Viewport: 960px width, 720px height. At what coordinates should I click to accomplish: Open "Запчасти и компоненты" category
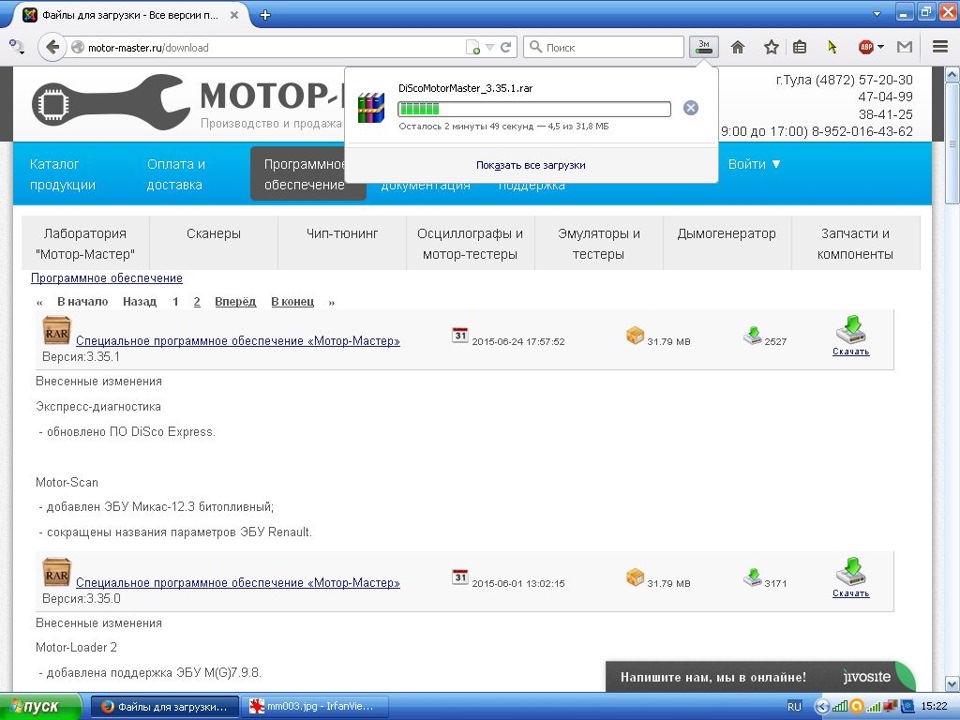point(855,243)
